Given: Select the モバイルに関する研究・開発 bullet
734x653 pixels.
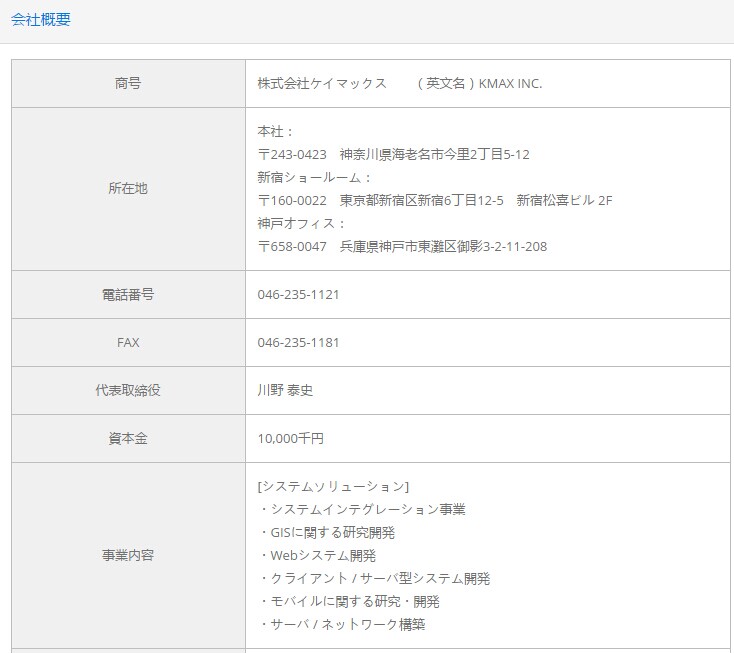Looking at the screenshot, I should [x=349, y=601].
